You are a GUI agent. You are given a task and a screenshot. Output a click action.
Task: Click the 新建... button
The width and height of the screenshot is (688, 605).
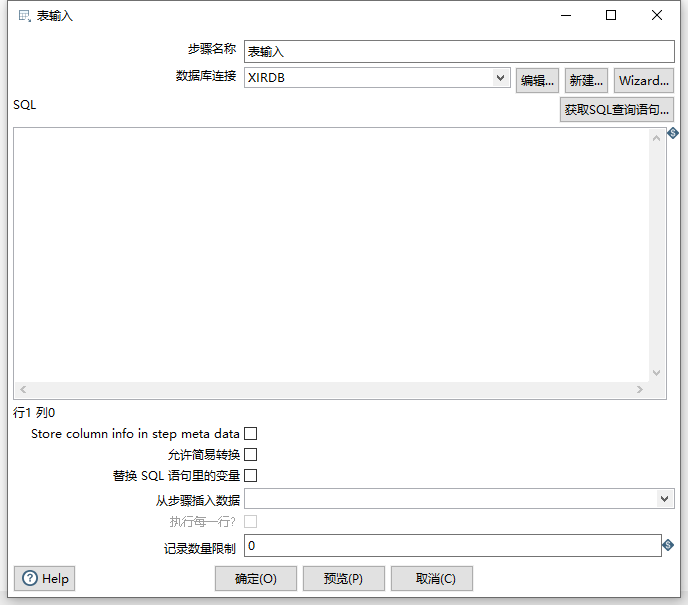pos(586,81)
